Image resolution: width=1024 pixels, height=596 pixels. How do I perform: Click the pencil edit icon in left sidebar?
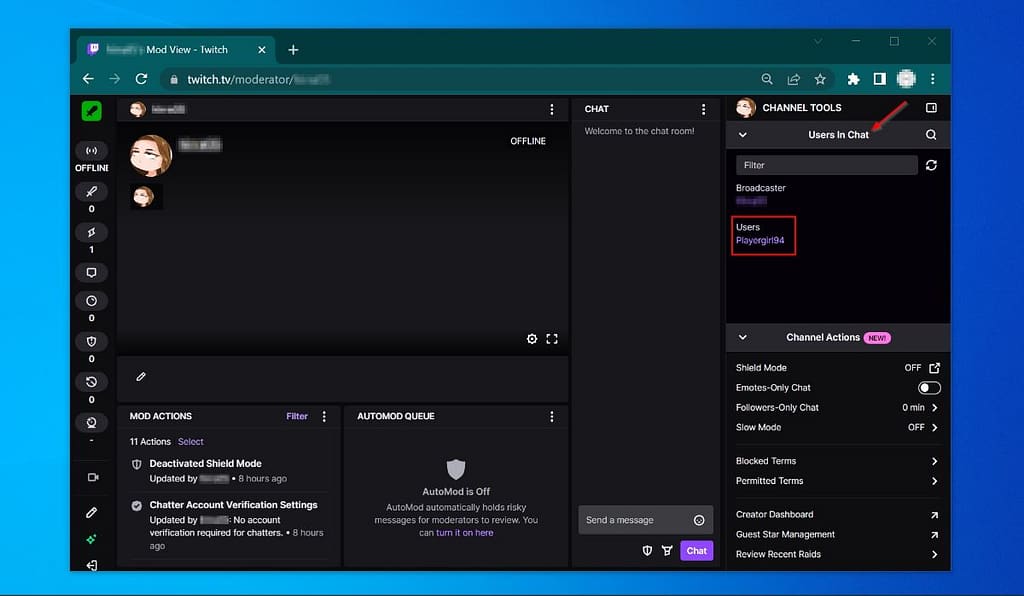(x=91, y=512)
